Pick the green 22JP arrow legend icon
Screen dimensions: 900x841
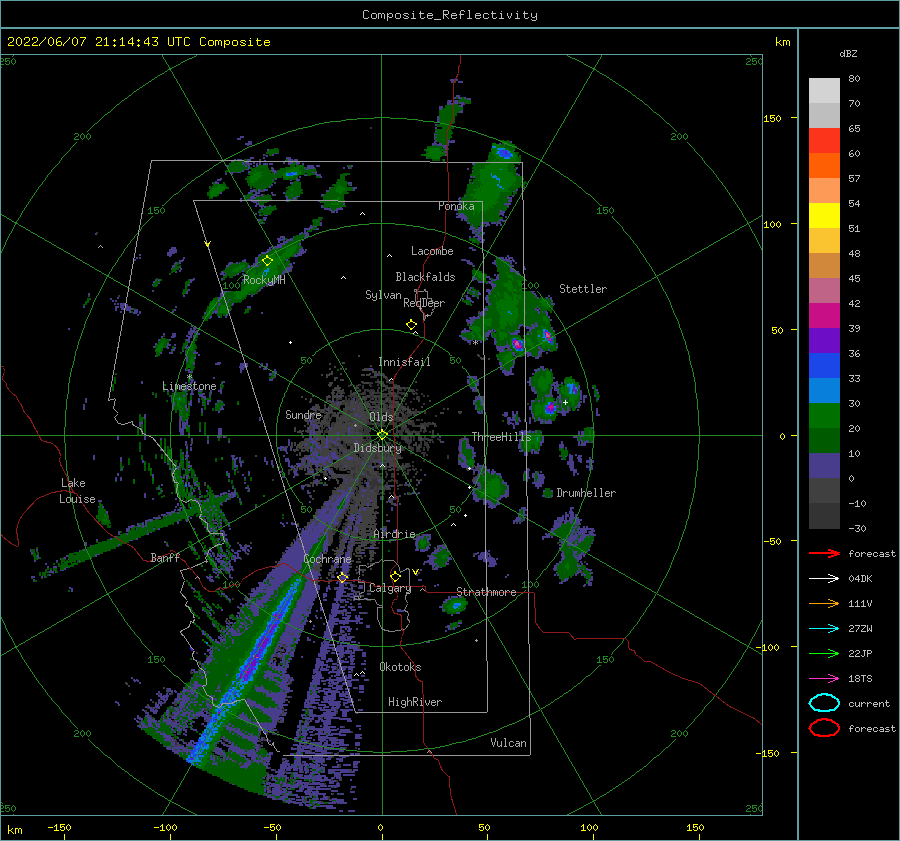click(824, 653)
